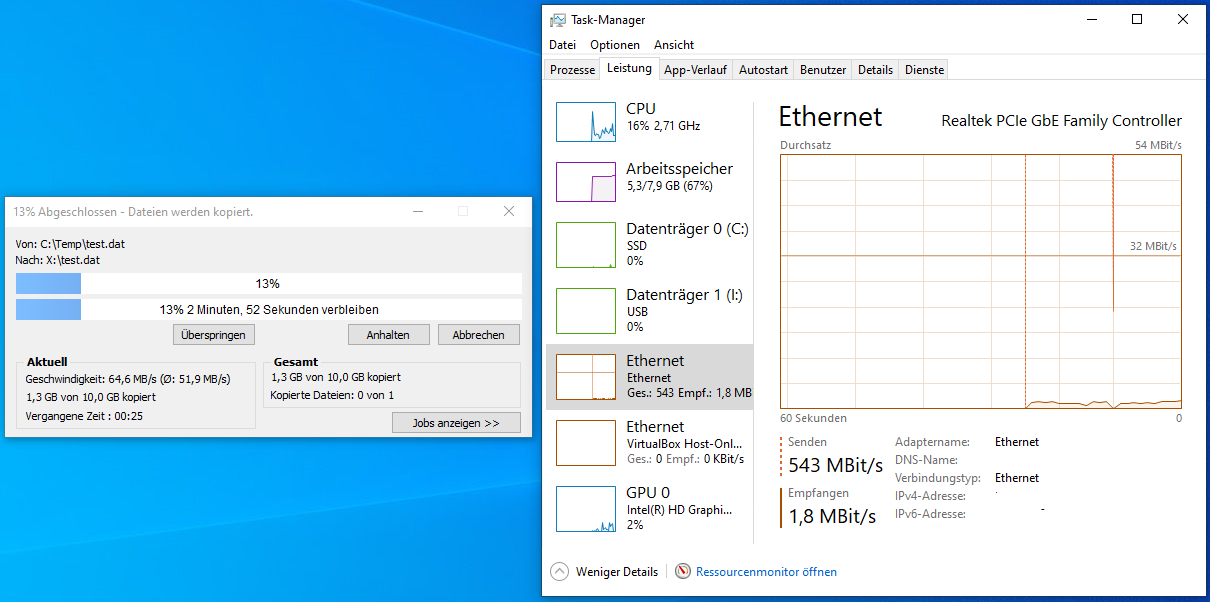Open the Ressourcenmonitor öffnen link

(766, 572)
